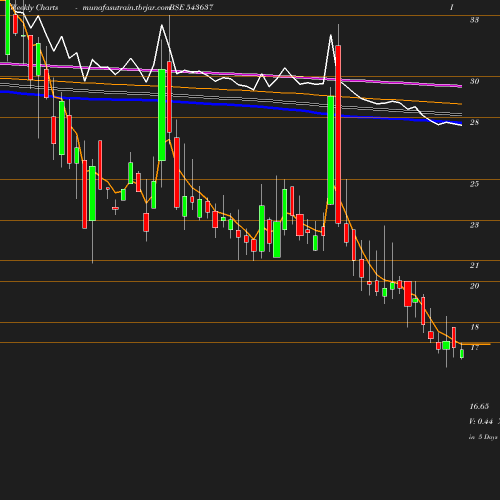Click the price axis label 18
The image size is (500, 500).
click(x=474, y=327)
